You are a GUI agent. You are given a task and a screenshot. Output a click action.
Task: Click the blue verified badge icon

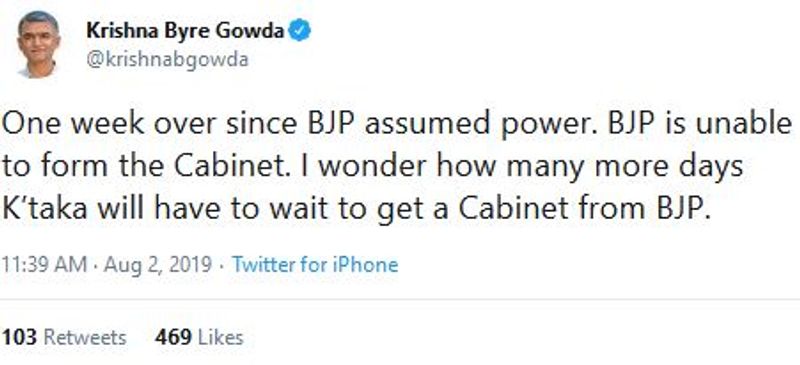click(x=300, y=32)
